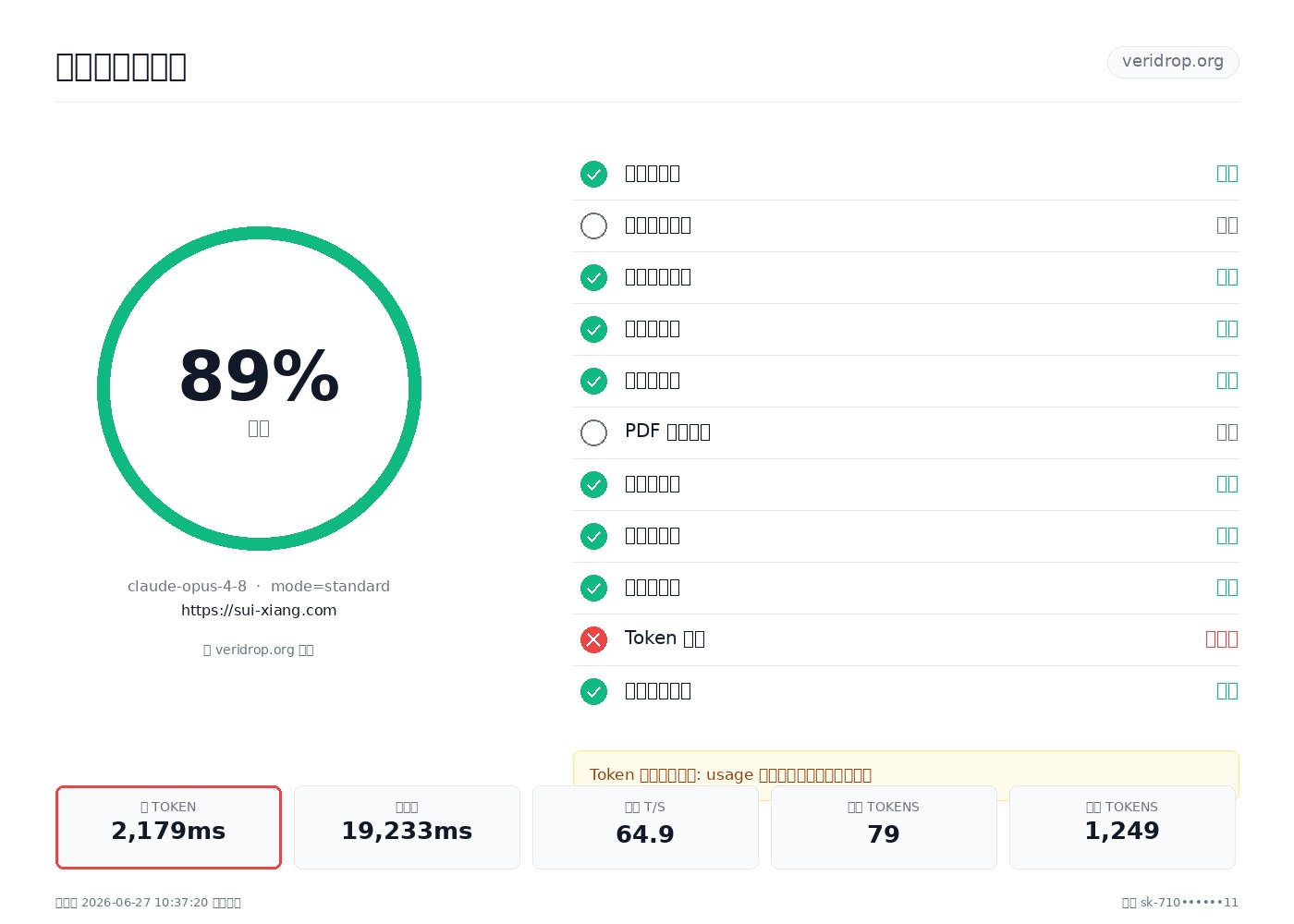Click green check icon just above Token row

(593, 588)
